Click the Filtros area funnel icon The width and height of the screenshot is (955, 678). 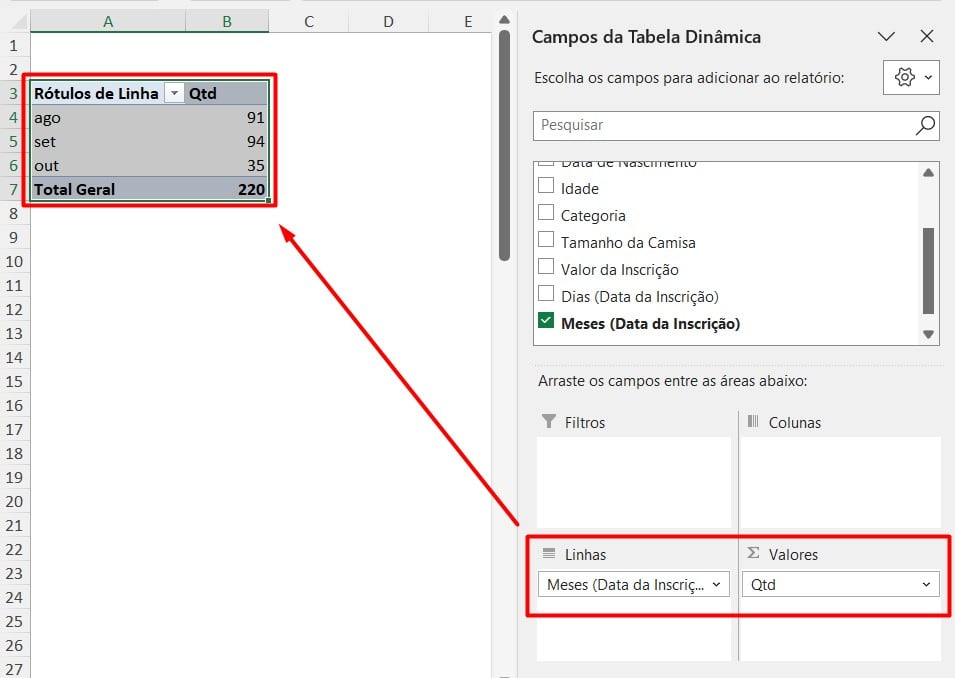548,422
